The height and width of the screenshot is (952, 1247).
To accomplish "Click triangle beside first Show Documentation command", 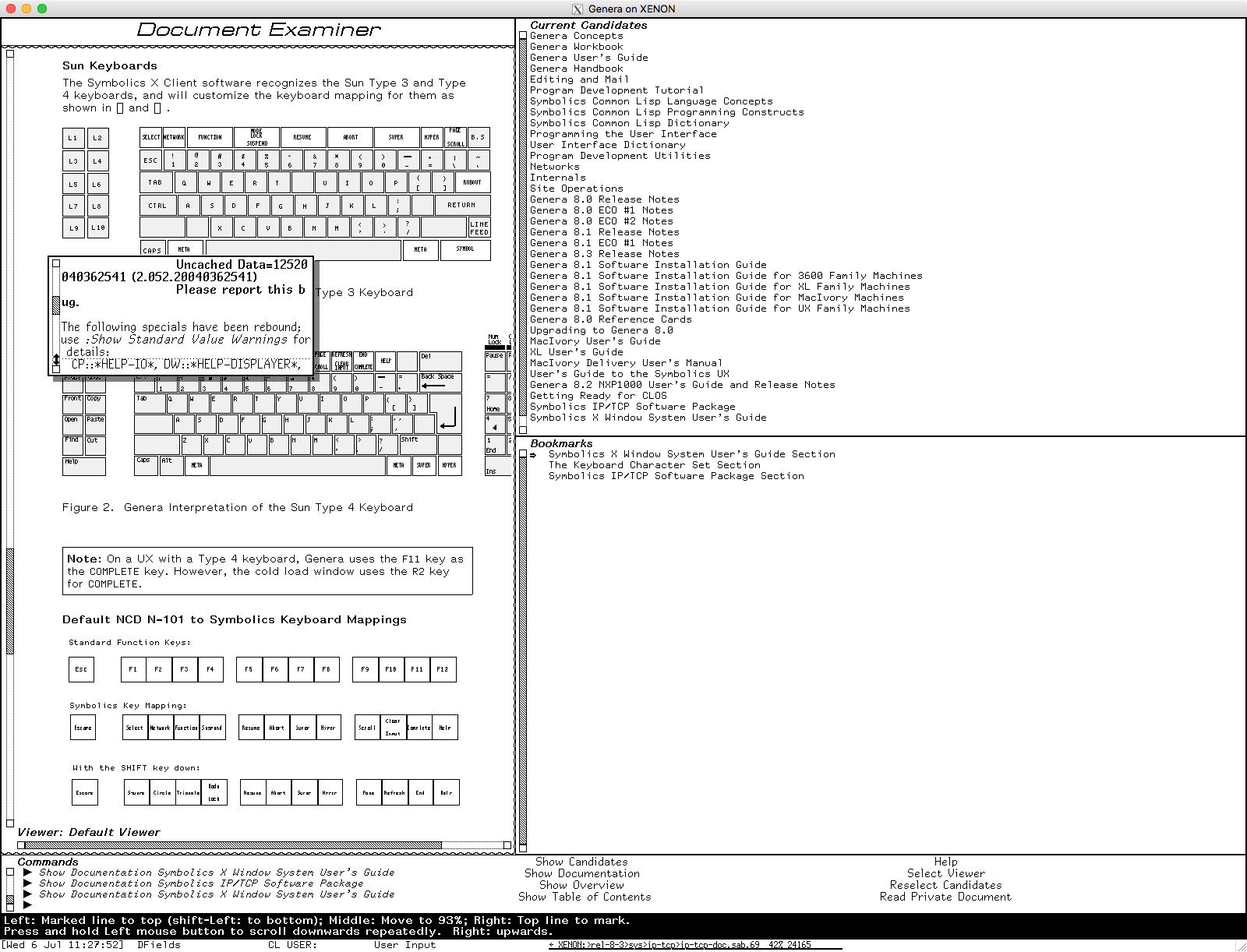I will (28, 873).
